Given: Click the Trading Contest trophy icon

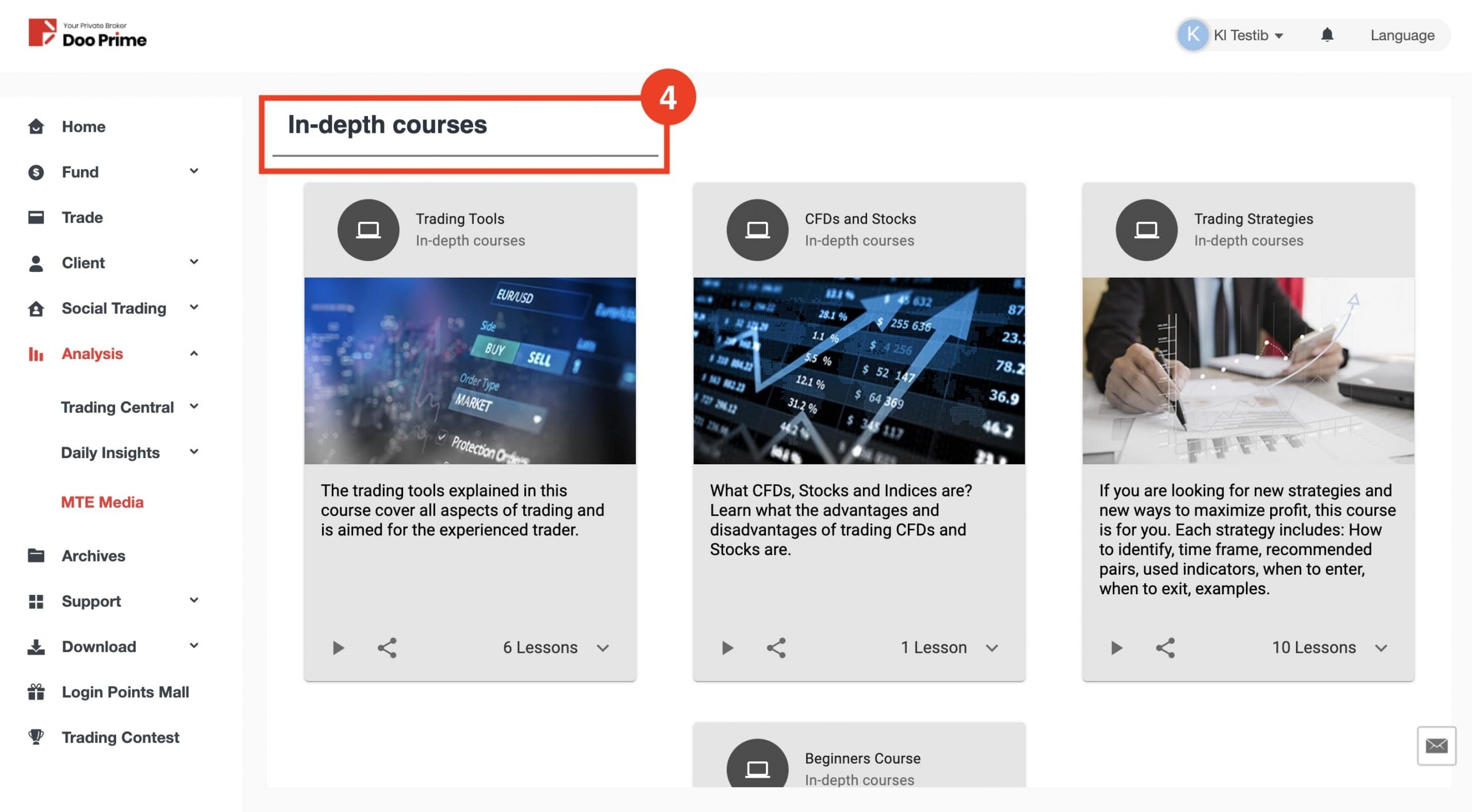Looking at the screenshot, I should [36, 737].
